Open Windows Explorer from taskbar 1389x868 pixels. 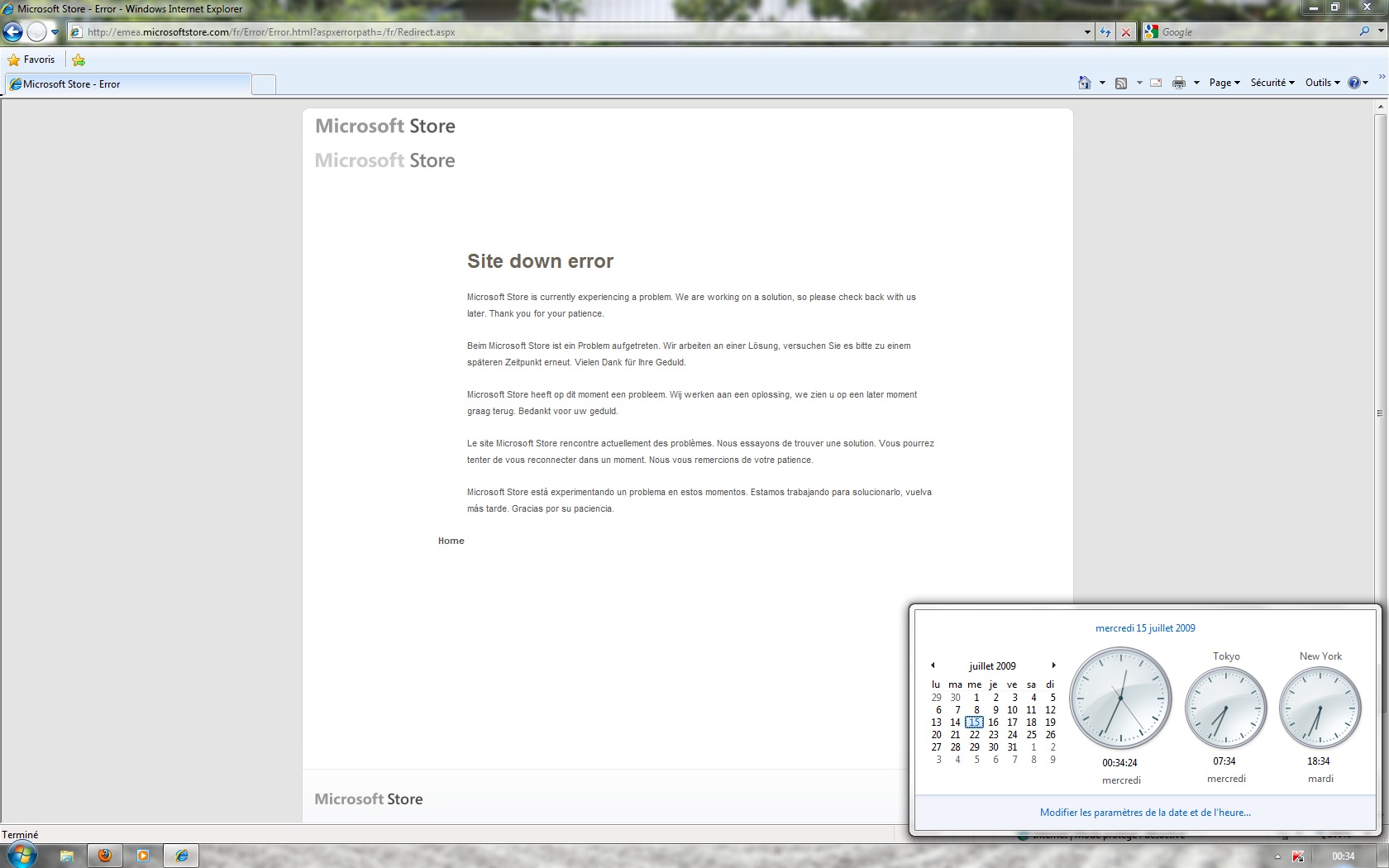67,856
